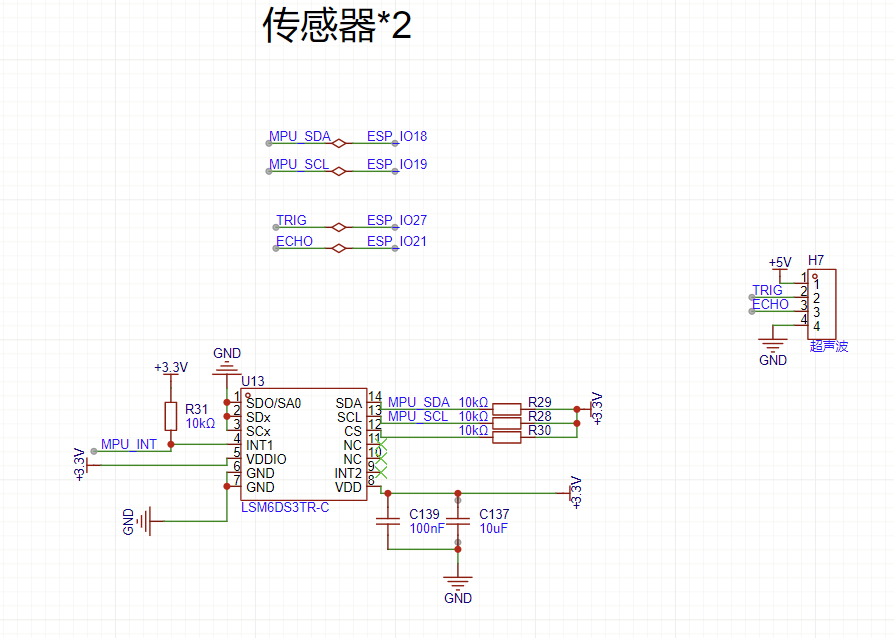
Task: Select the R31 resistor symbol
Action: pyautogui.click(x=170, y=416)
